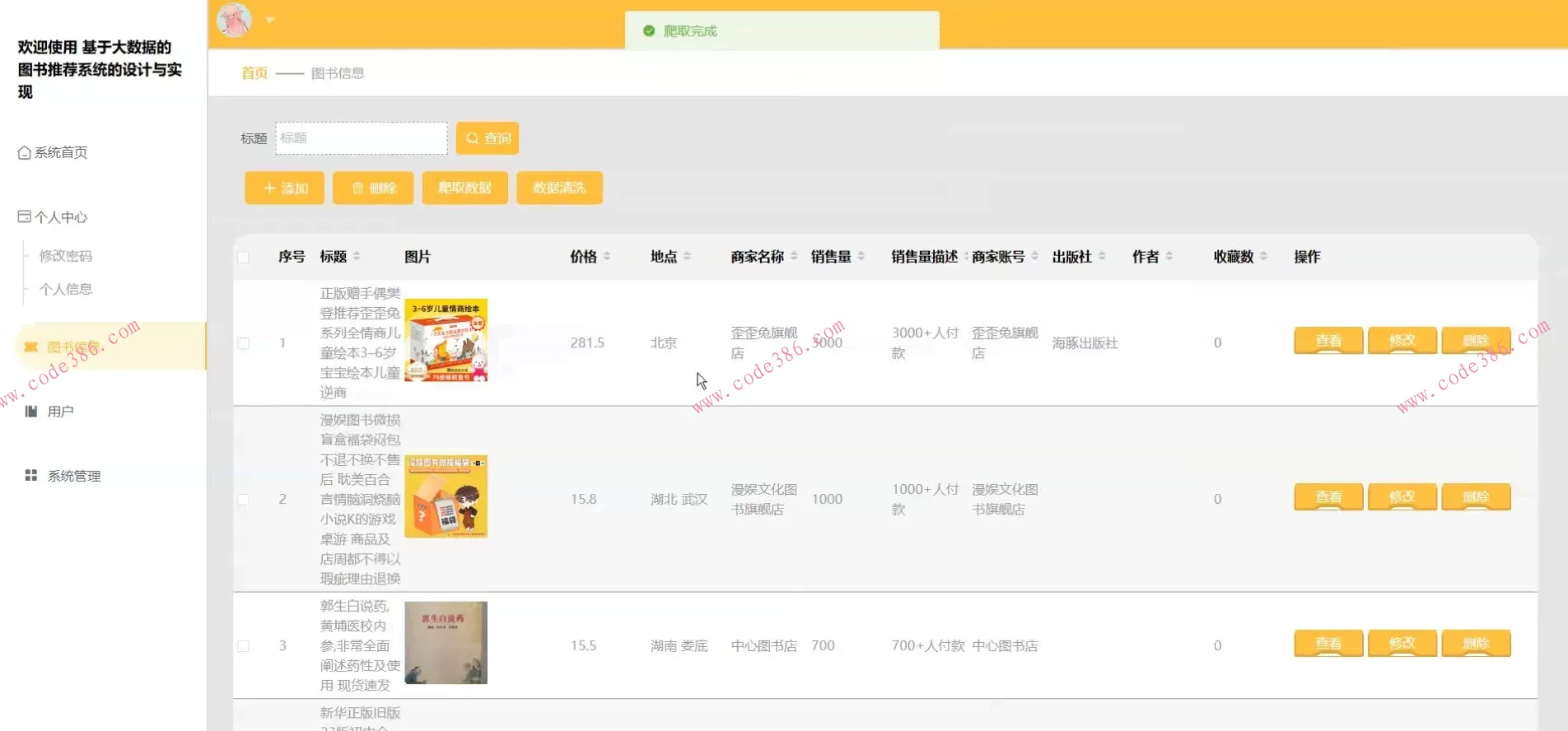Screen dimensions: 1568x731
Task: Click 查看 for row 1 歪歪兔 book
Action: click(1328, 340)
